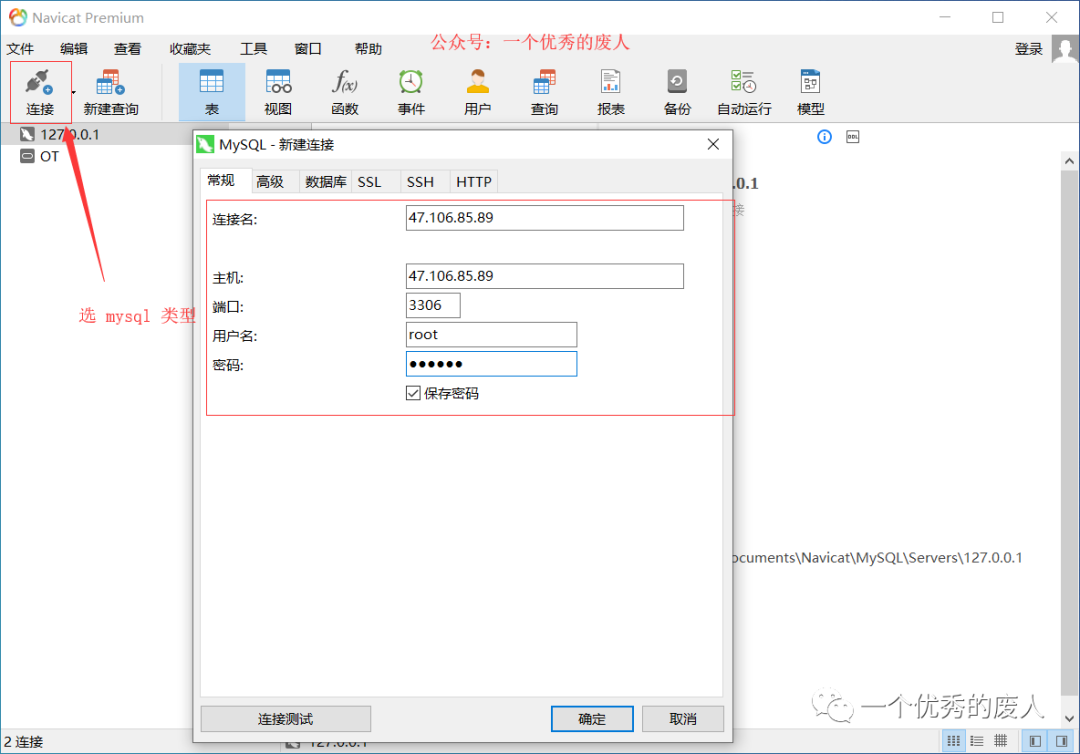This screenshot has height=754, width=1080.
Task: Click scroll-up arrow of right scrollbar
Action: pos(1069,161)
